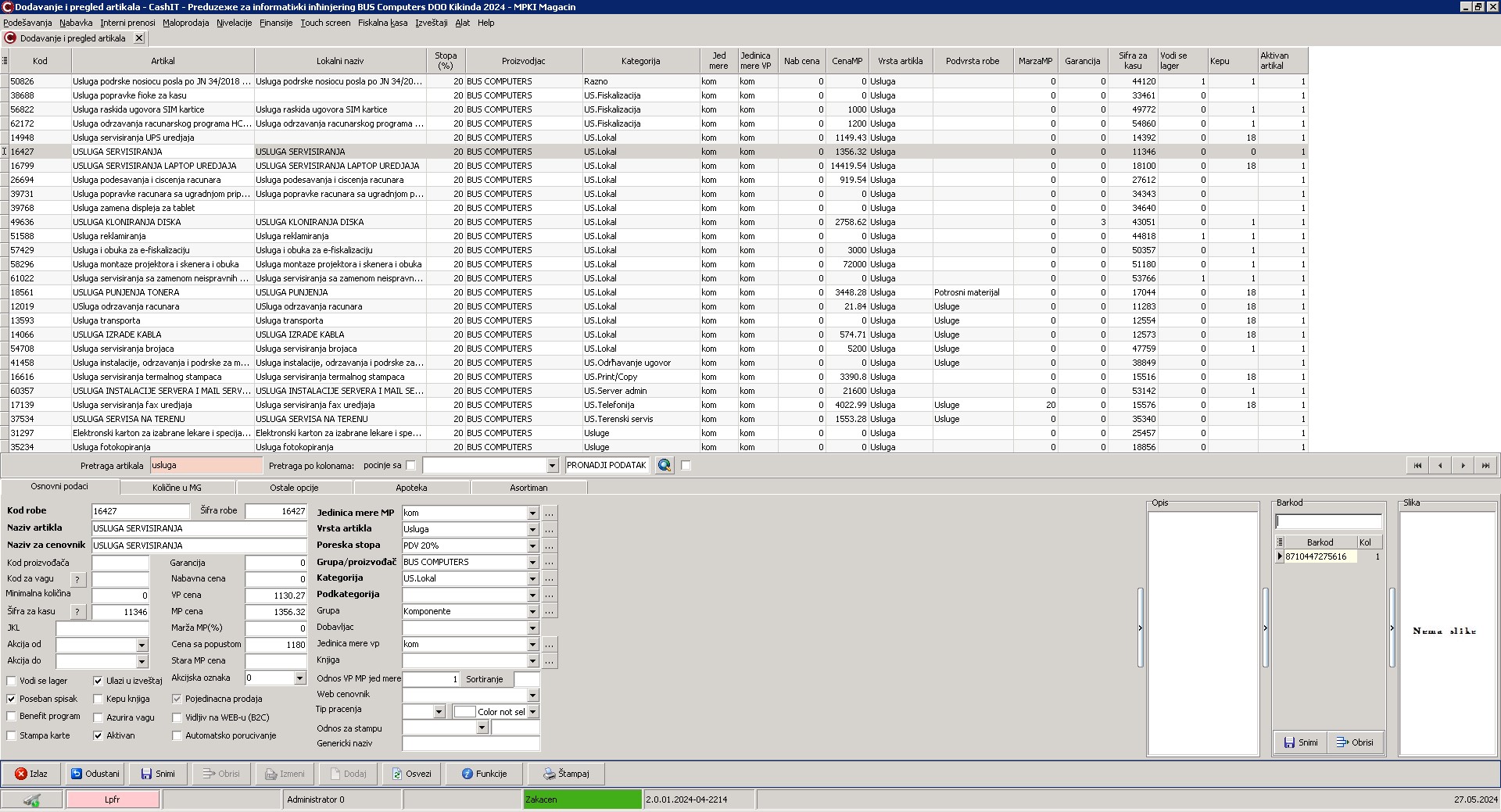Click the Izlaz exit button
Viewport: 1501px width, 812px height.
pos(31,774)
